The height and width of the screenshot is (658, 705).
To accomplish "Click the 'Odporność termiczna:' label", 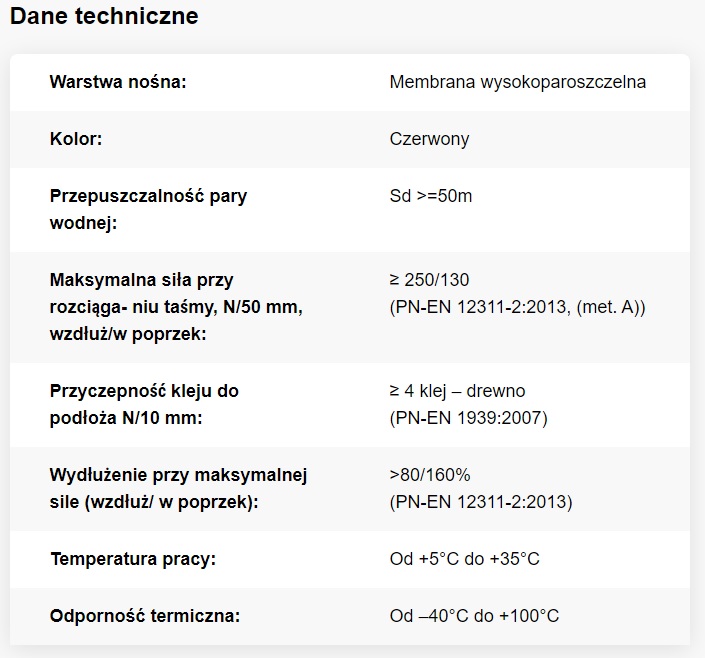I will 145,616.
